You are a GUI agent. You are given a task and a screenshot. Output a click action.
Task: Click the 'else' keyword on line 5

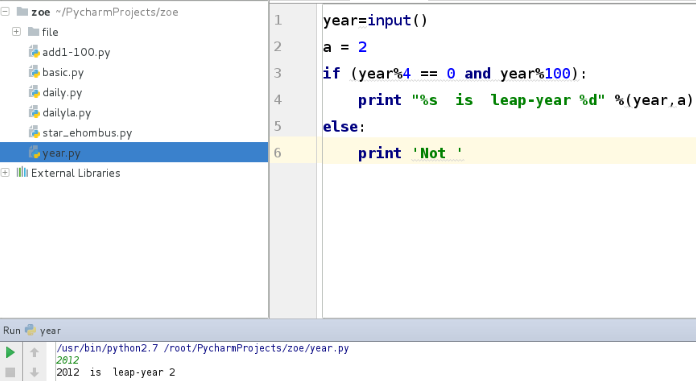tap(340, 127)
